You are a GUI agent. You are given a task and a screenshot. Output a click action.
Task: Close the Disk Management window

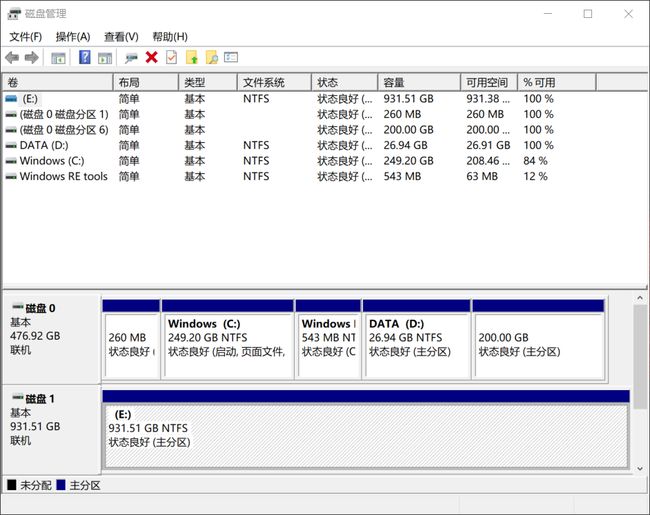[628, 14]
